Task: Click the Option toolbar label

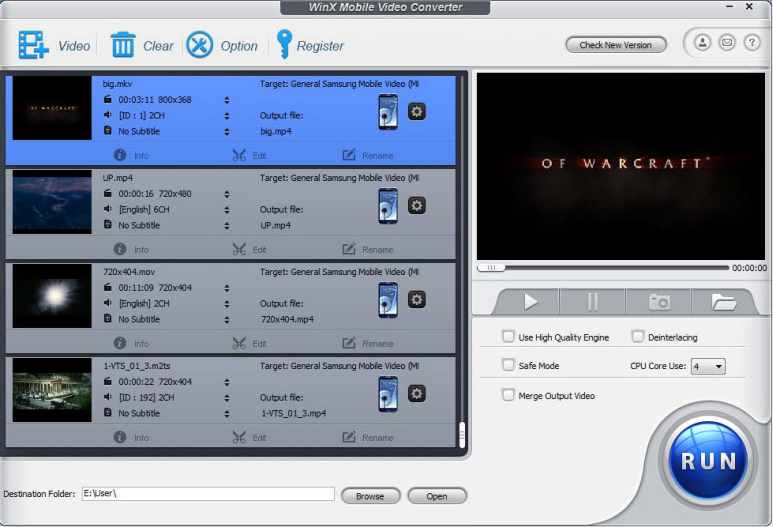Action: (x=239, y=46)
